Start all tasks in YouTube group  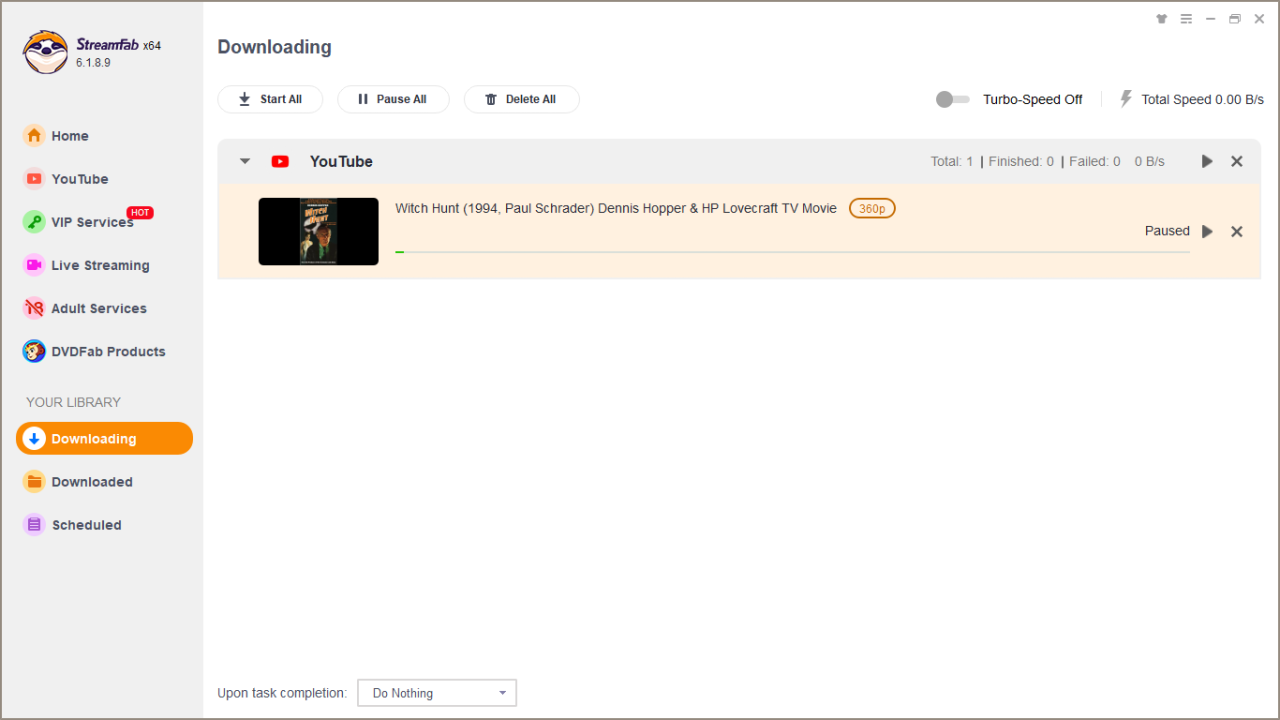[1207, 162]
